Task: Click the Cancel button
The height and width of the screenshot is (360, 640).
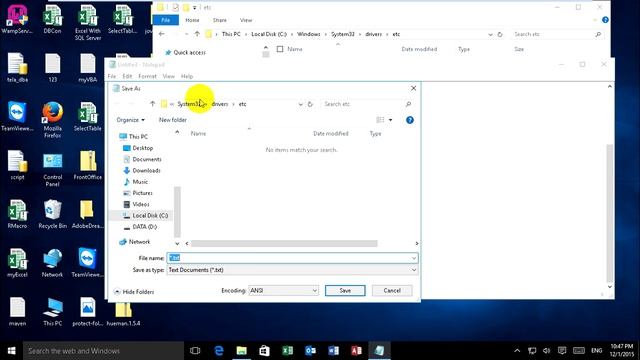Action: pos(392,291)
